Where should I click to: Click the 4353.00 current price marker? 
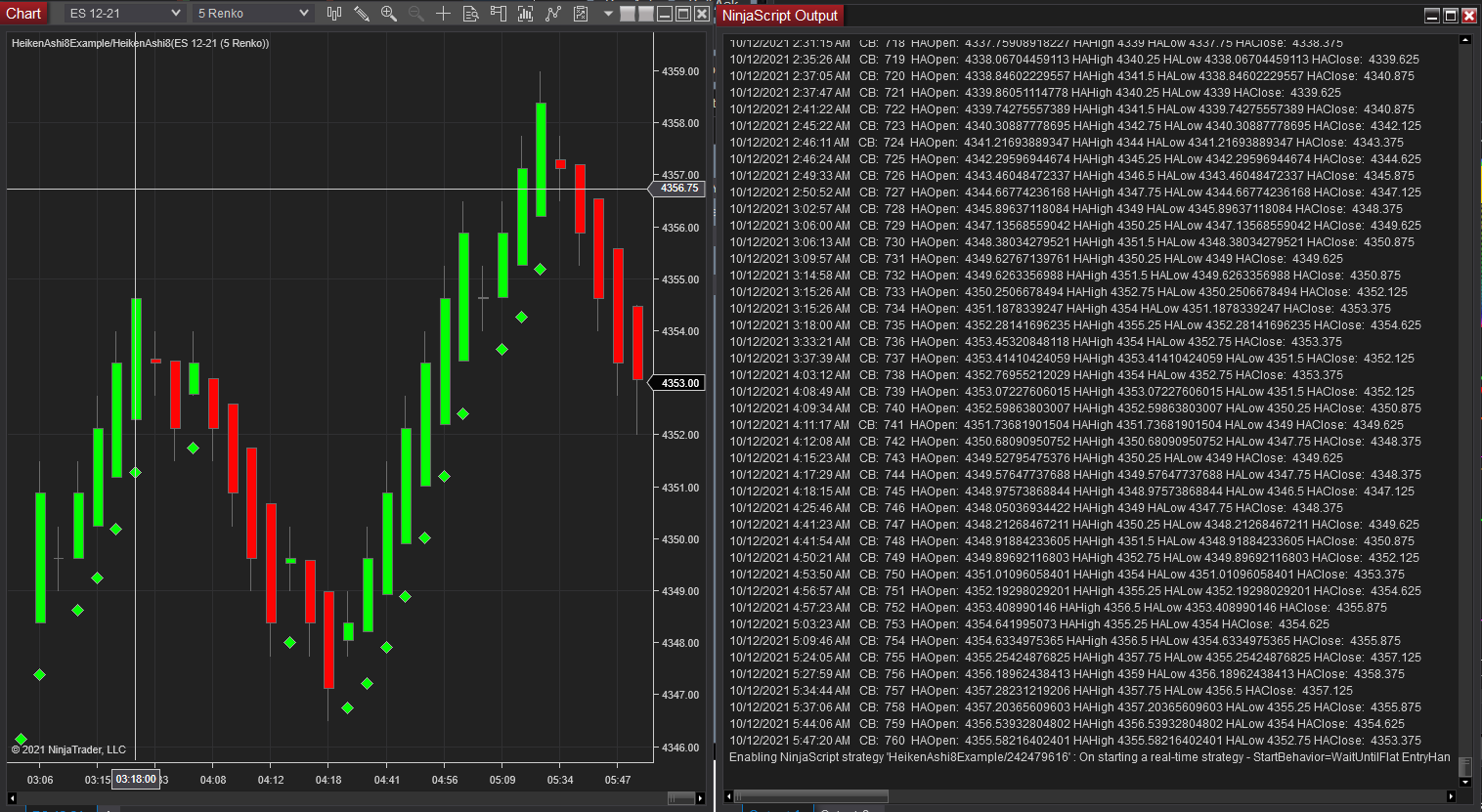coord(678,383)
